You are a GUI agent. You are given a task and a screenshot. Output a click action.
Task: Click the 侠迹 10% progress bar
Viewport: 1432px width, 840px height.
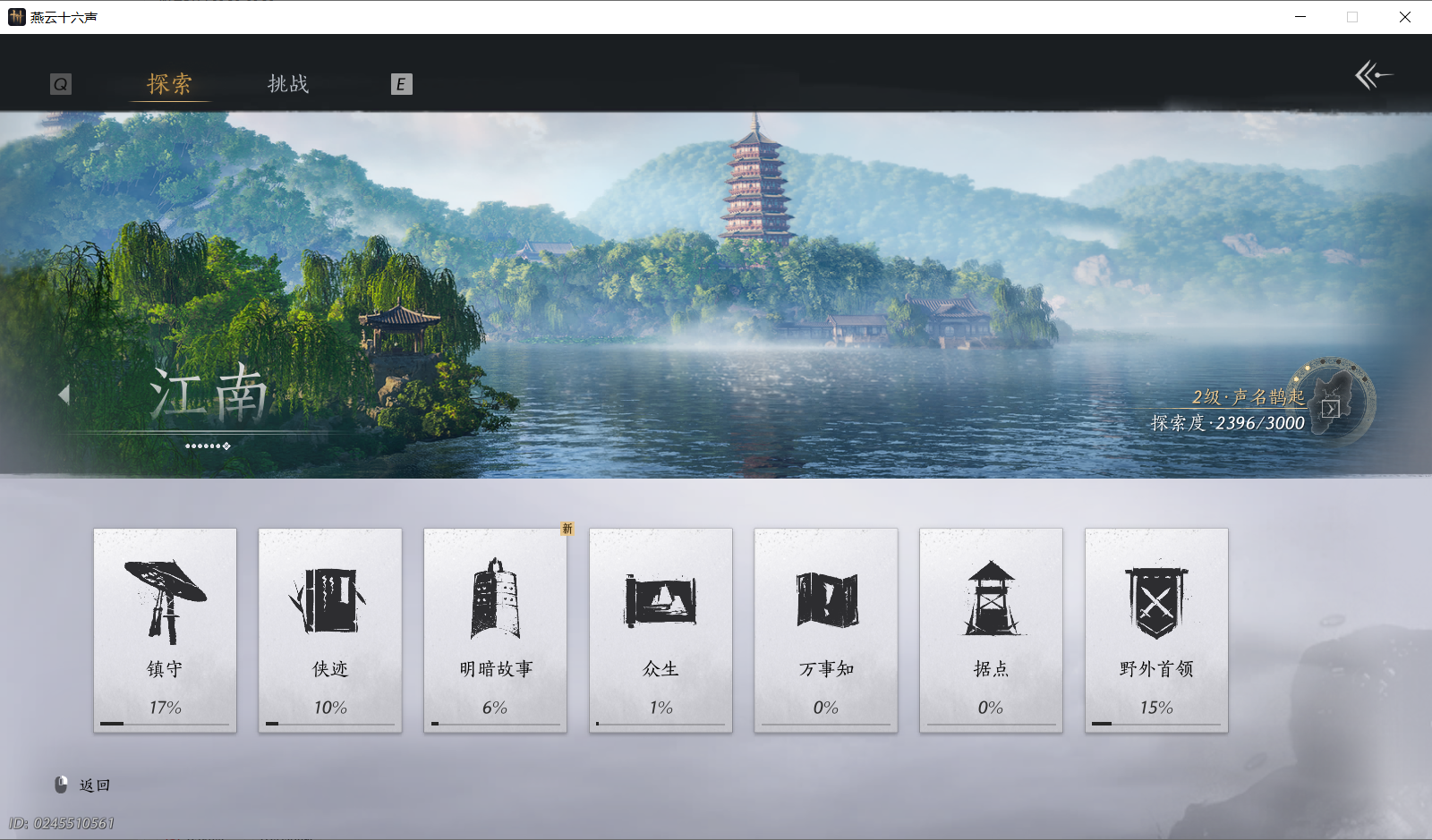330,723
